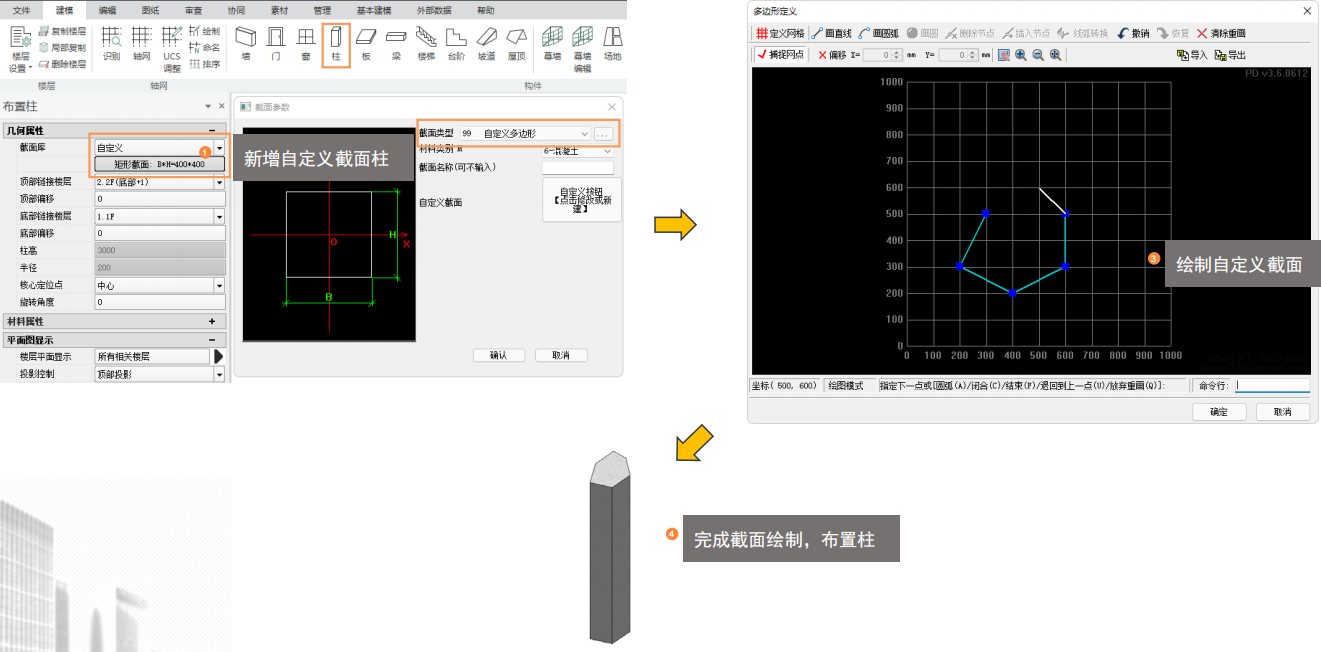Viewport: 1321px width, 652px height.
Task: Select 画圆弧 draw arc tool
Action: [879, 33]
